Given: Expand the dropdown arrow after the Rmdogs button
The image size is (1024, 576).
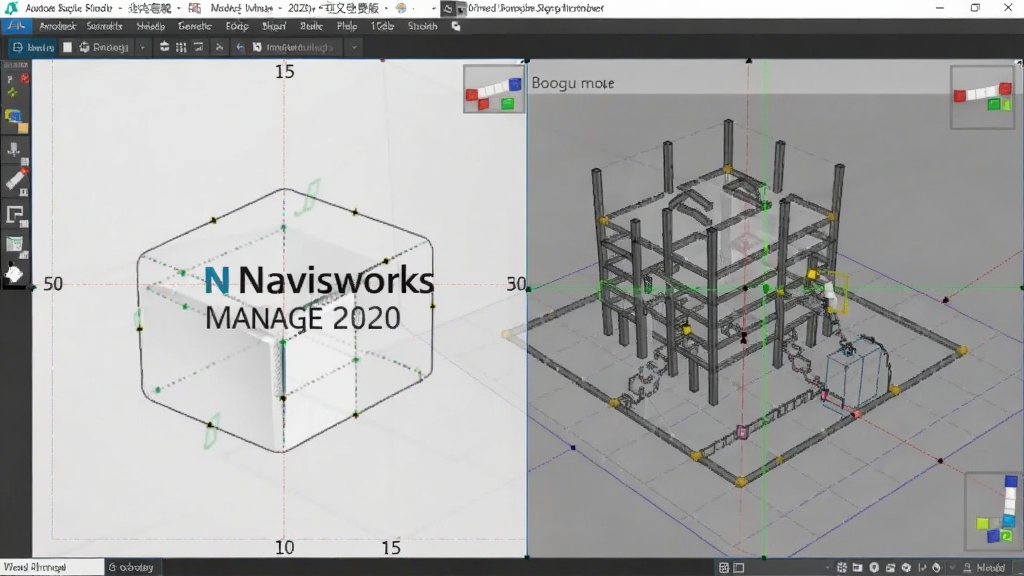Looking at the screenshot, I should [142, 48].
